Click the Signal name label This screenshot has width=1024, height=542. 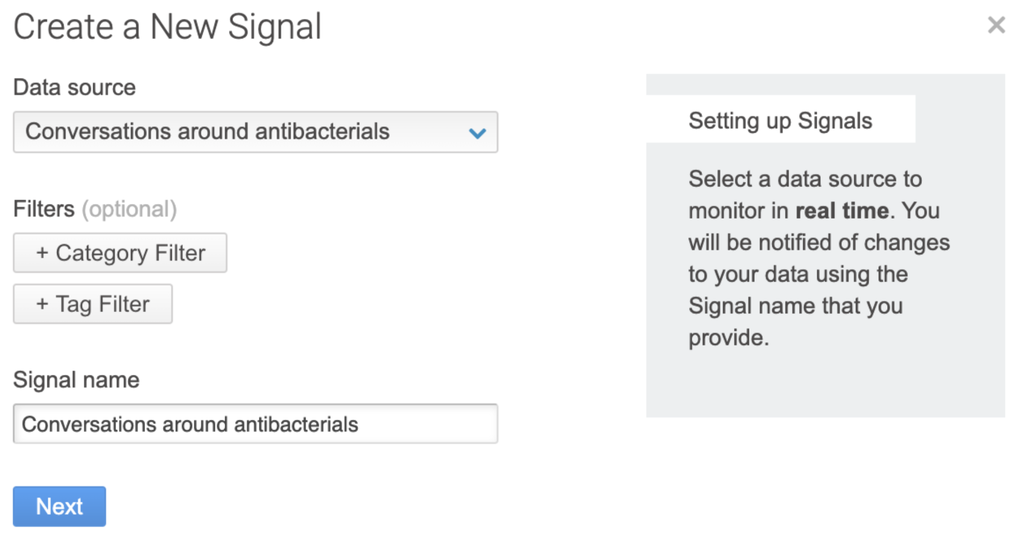pos(76,380)
